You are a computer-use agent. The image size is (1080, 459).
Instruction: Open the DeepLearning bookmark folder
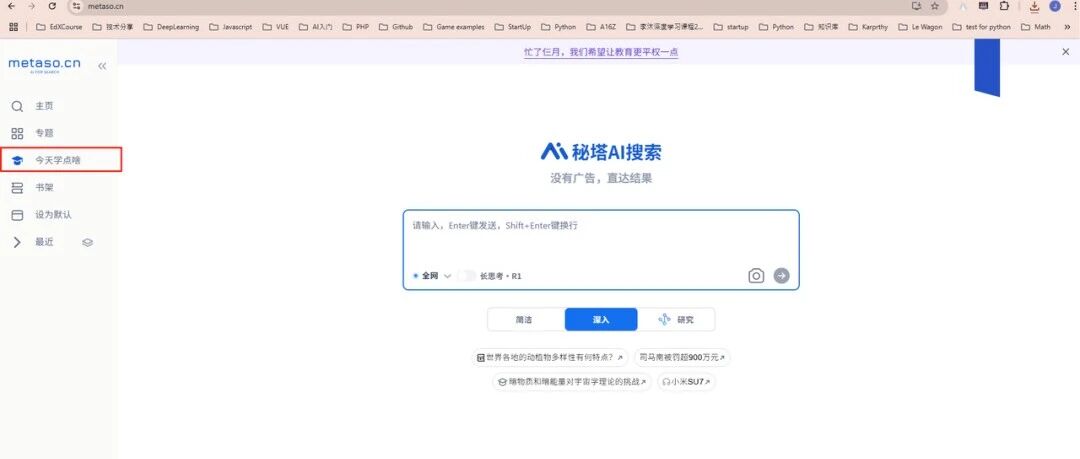171,27
